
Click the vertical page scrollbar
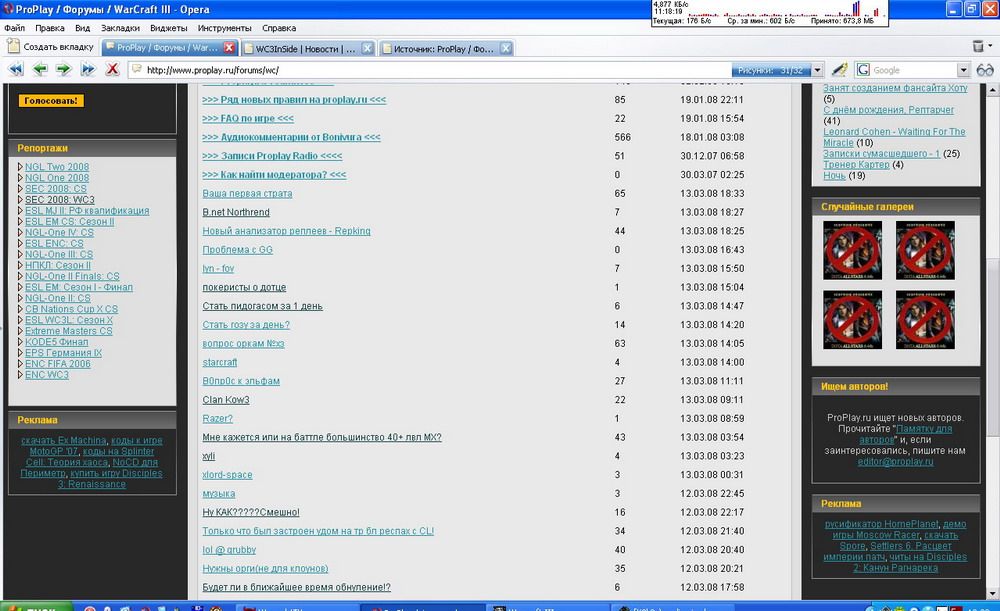(993, 300)
